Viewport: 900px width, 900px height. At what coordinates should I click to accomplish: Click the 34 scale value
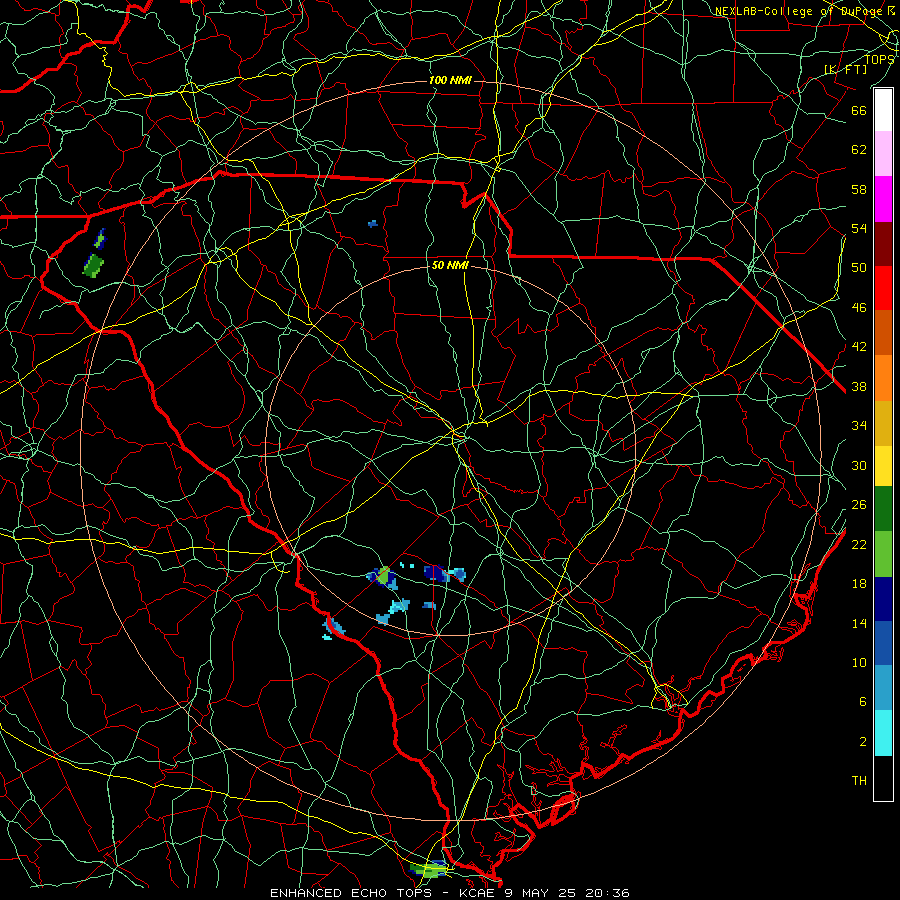pos(859,426)
